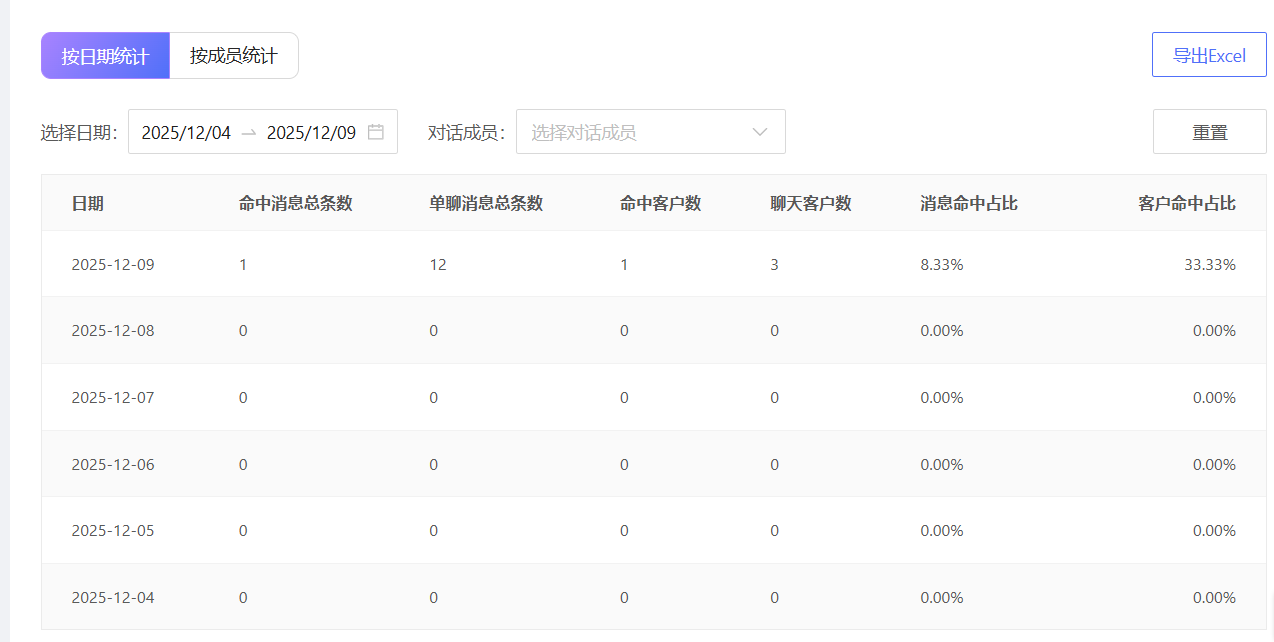
Task: Click the 客户命中占比 column header
Action: coord(1187,204)
